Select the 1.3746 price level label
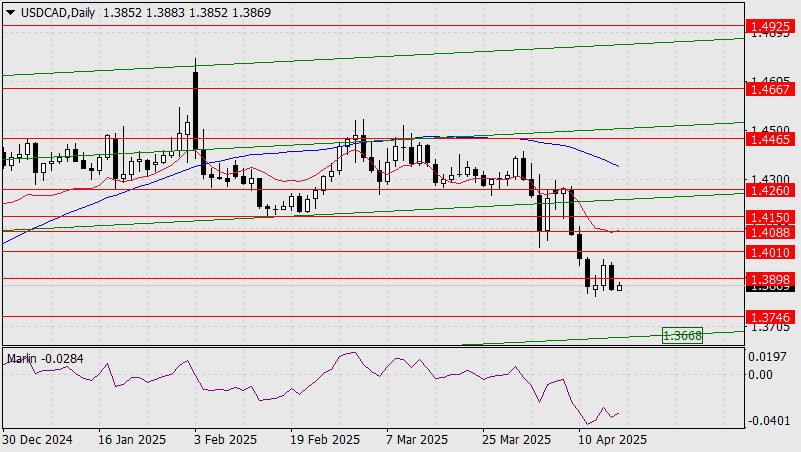 (x=770, y=318)
